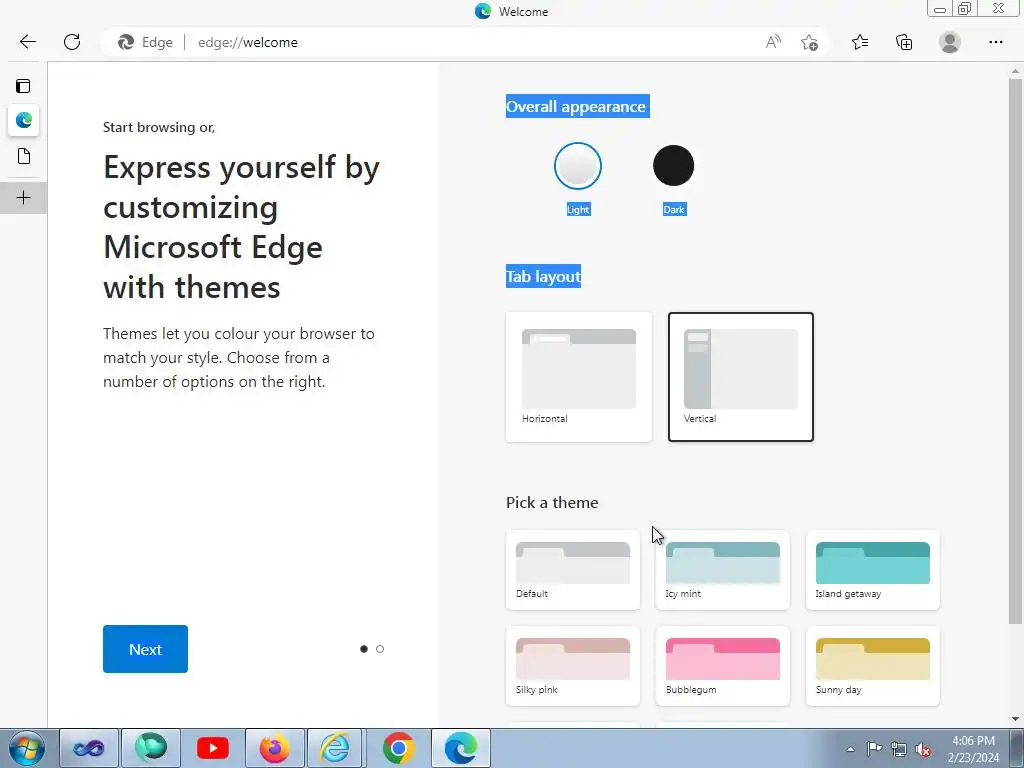Screen dimensions: 1024x768
Task: Open the Windows Start menu
Action: (27, 748)
